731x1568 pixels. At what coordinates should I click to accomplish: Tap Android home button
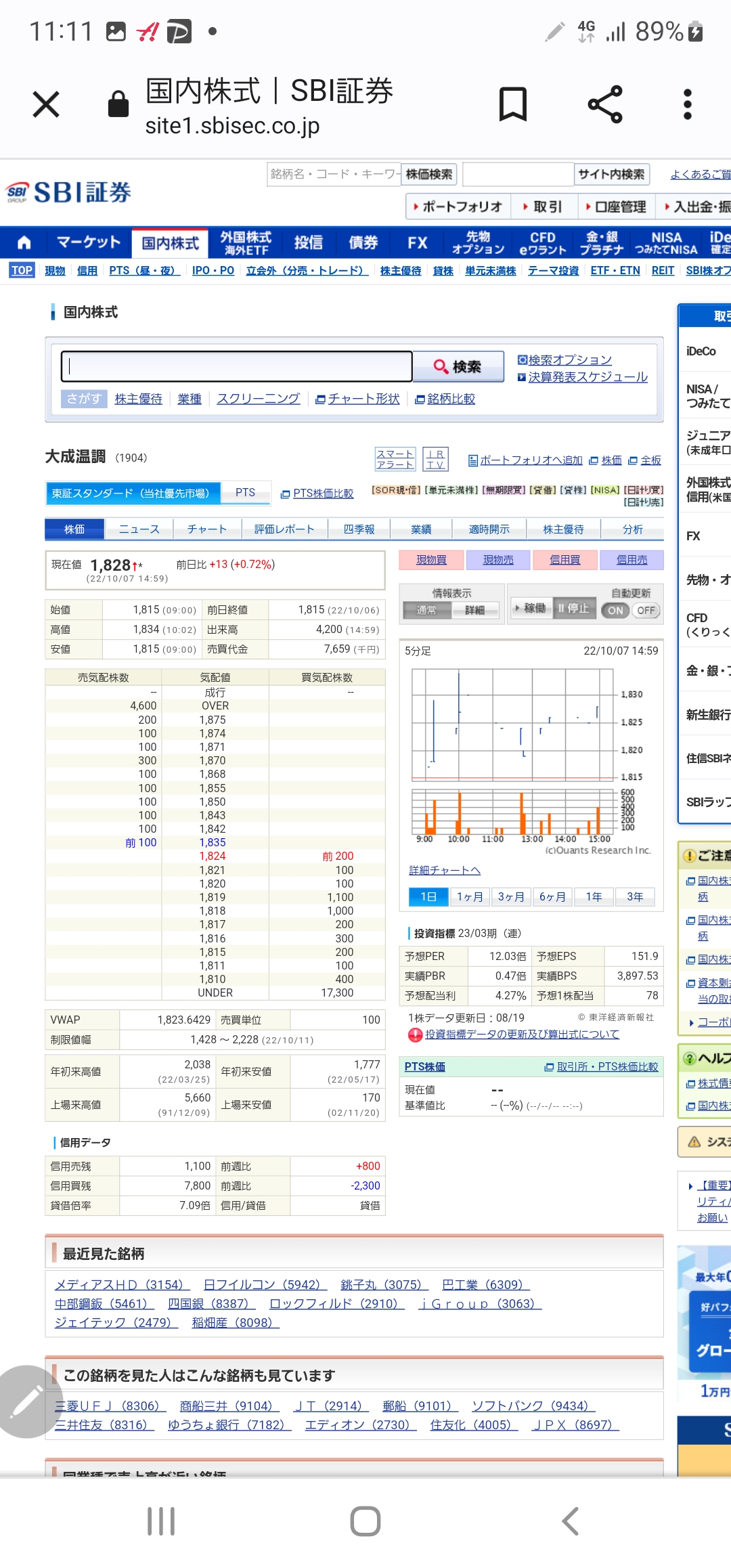[x=365, y=1521]
